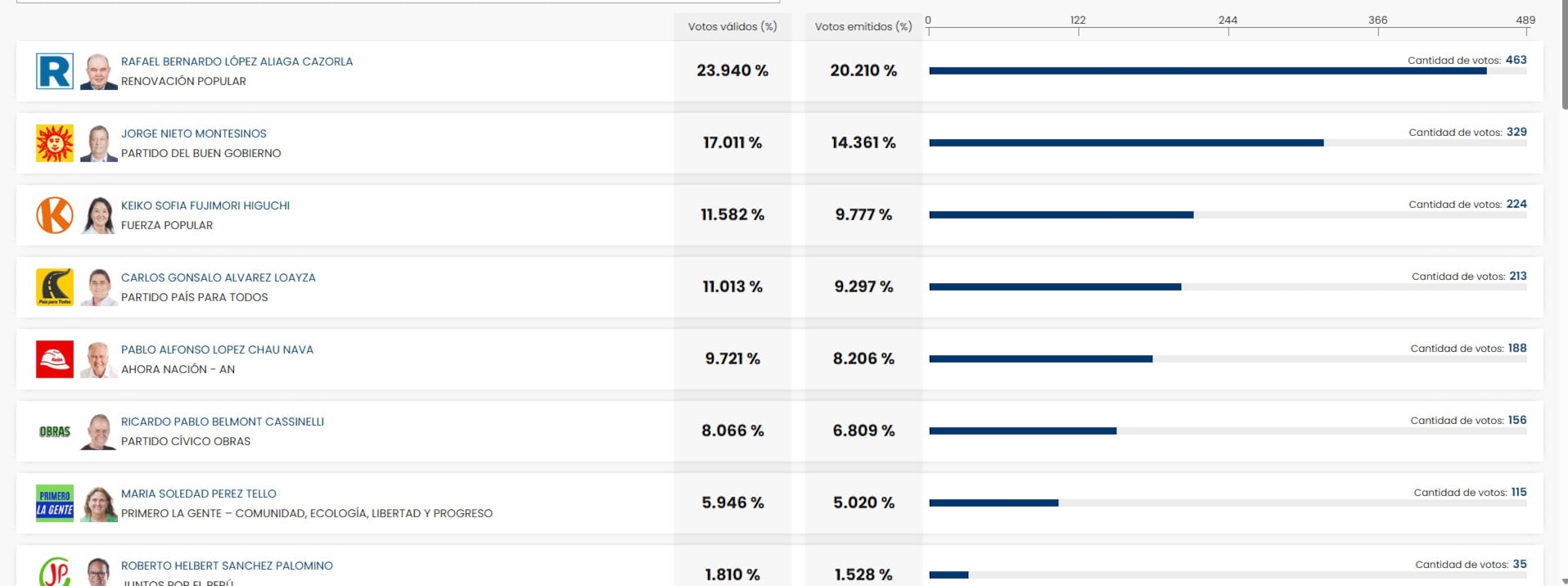Open Rafael López Aliaga's candidate photo
The width and height of the screenshot is (1568, 586).
click(x=98, y=71)
